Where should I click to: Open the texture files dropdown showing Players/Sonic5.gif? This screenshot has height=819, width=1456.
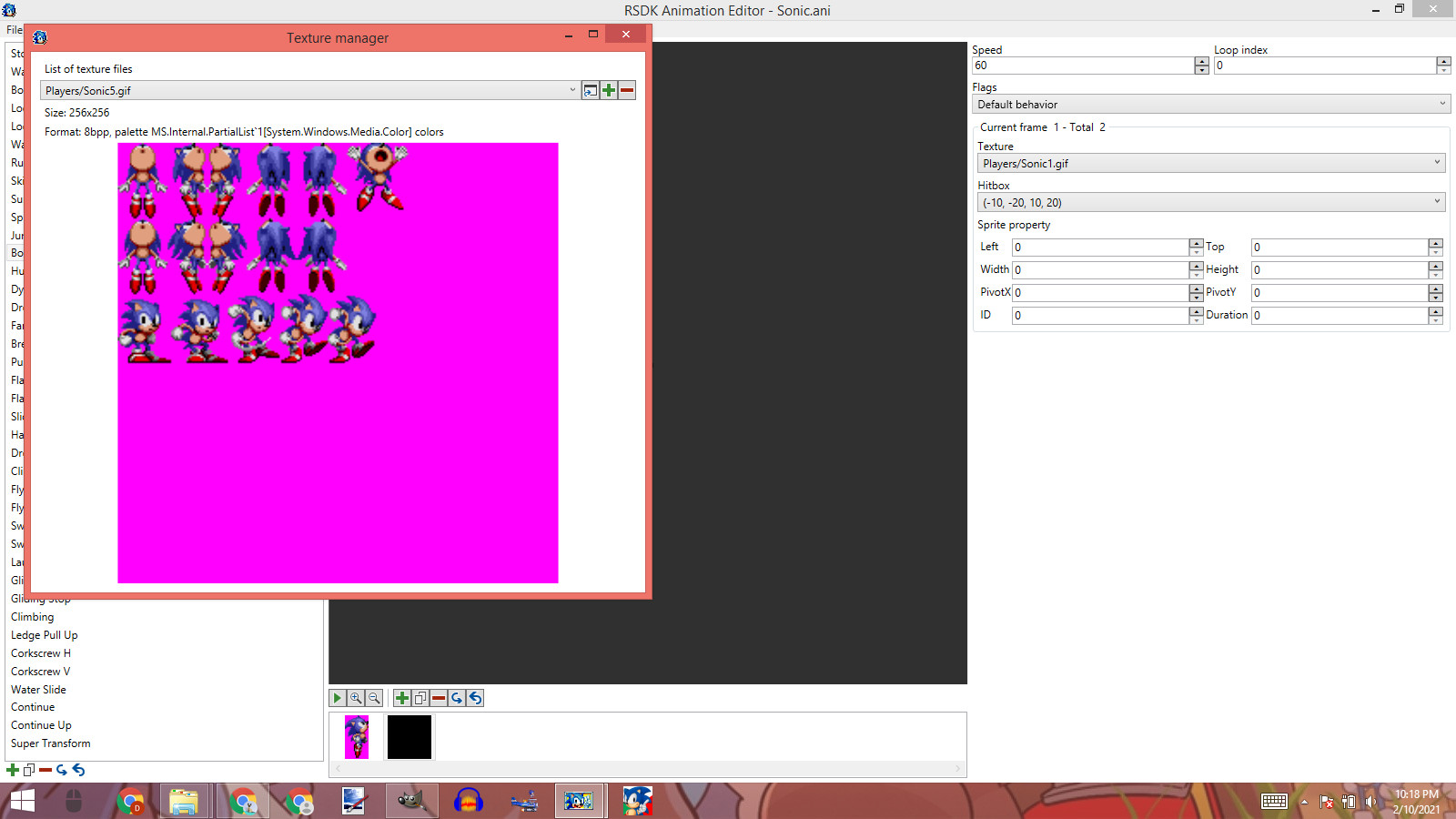click(x=309, y=90)
